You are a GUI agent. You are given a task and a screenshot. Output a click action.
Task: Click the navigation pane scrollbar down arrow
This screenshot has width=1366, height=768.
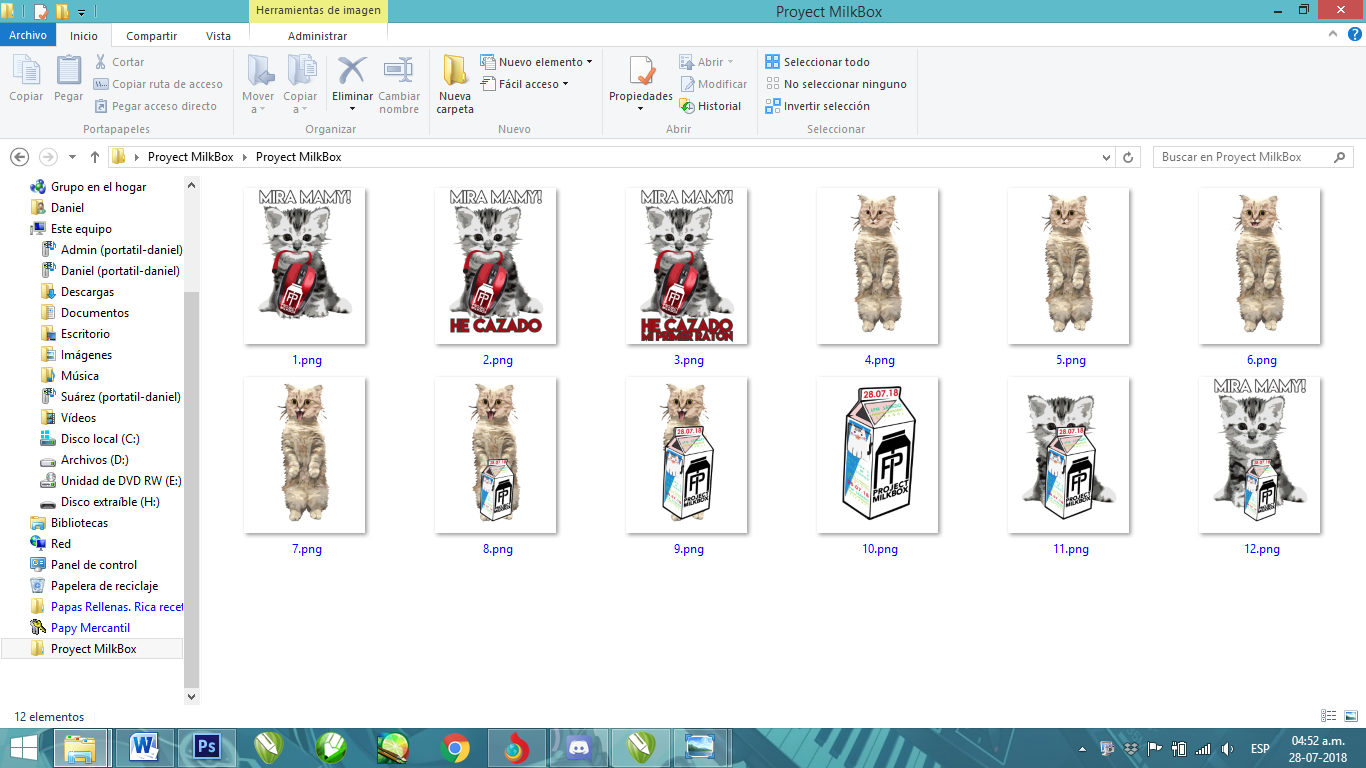(x=192, y=696)
